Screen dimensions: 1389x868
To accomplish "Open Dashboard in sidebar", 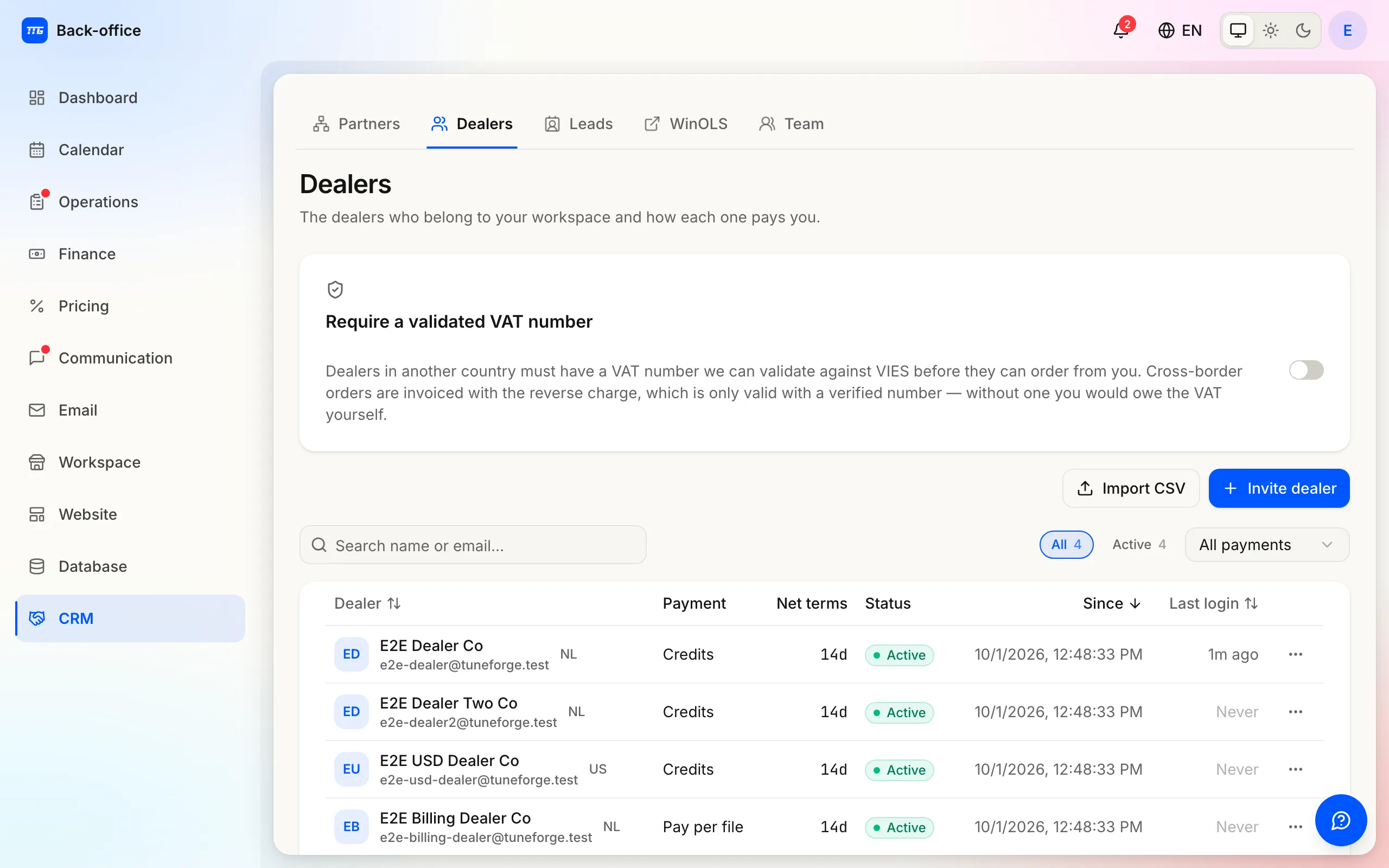I will (130, 98).
